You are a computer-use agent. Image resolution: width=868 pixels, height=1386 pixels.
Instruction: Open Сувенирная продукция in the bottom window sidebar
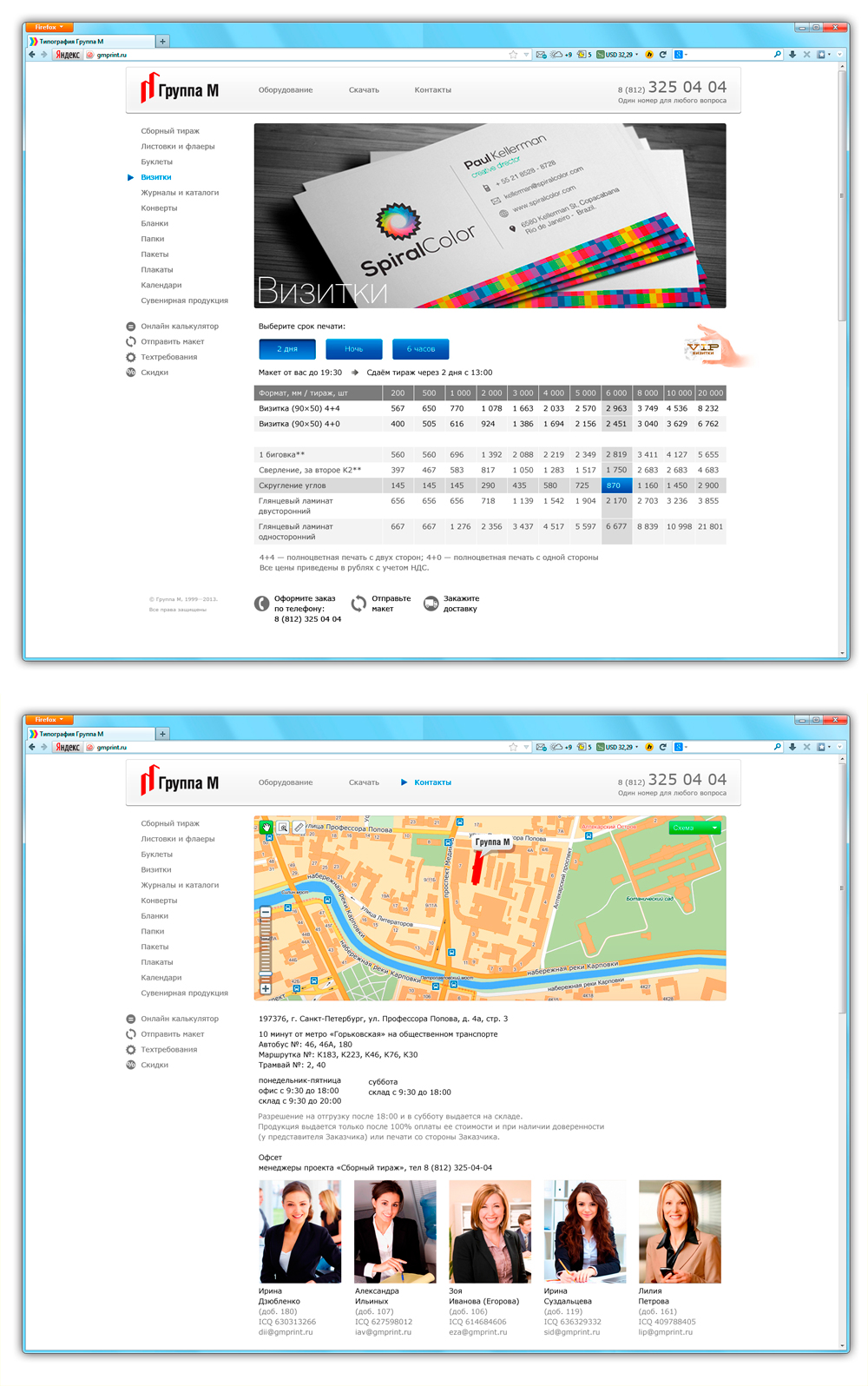coord(185,993)
